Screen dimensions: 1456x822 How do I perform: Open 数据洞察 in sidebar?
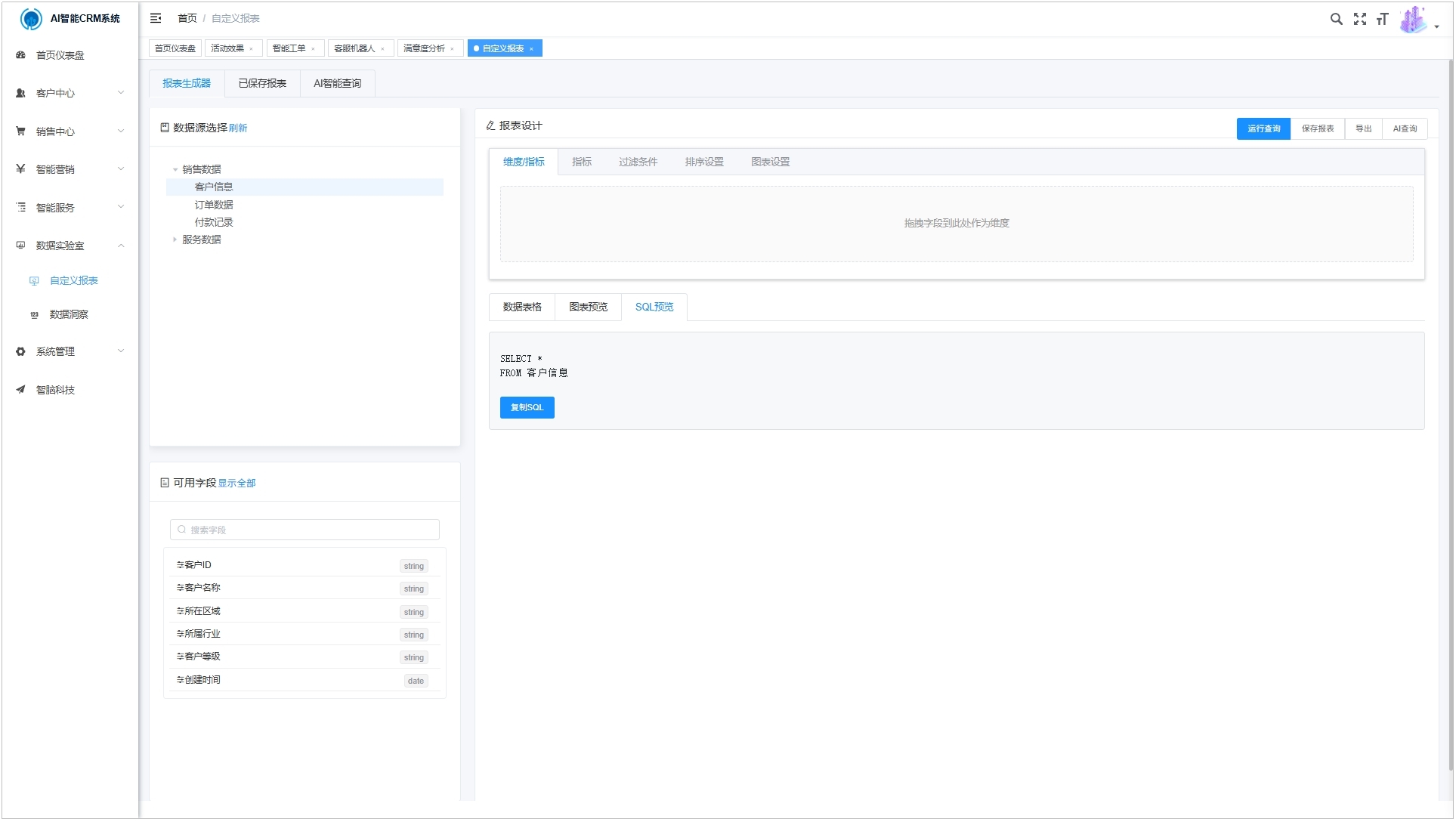click(69, 314)
